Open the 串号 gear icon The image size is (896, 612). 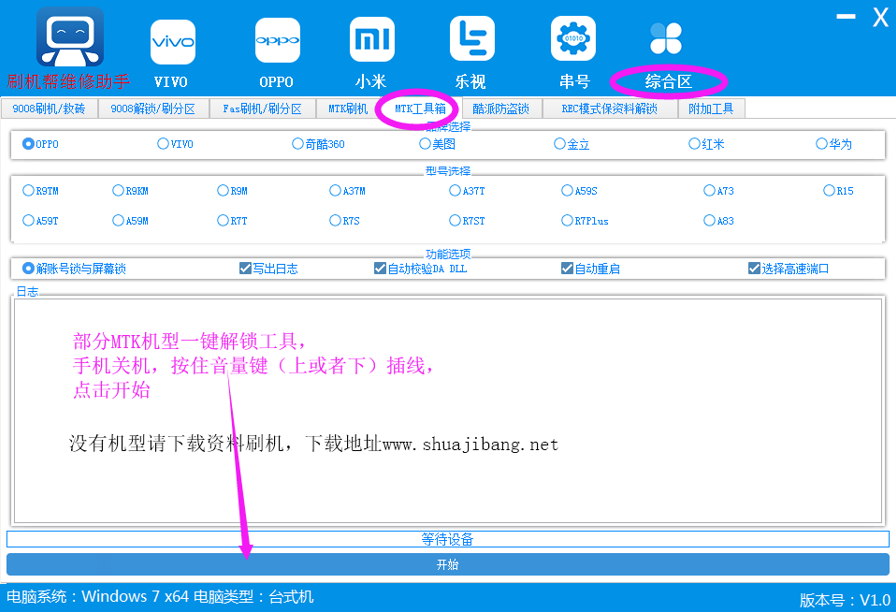point(573,38)
